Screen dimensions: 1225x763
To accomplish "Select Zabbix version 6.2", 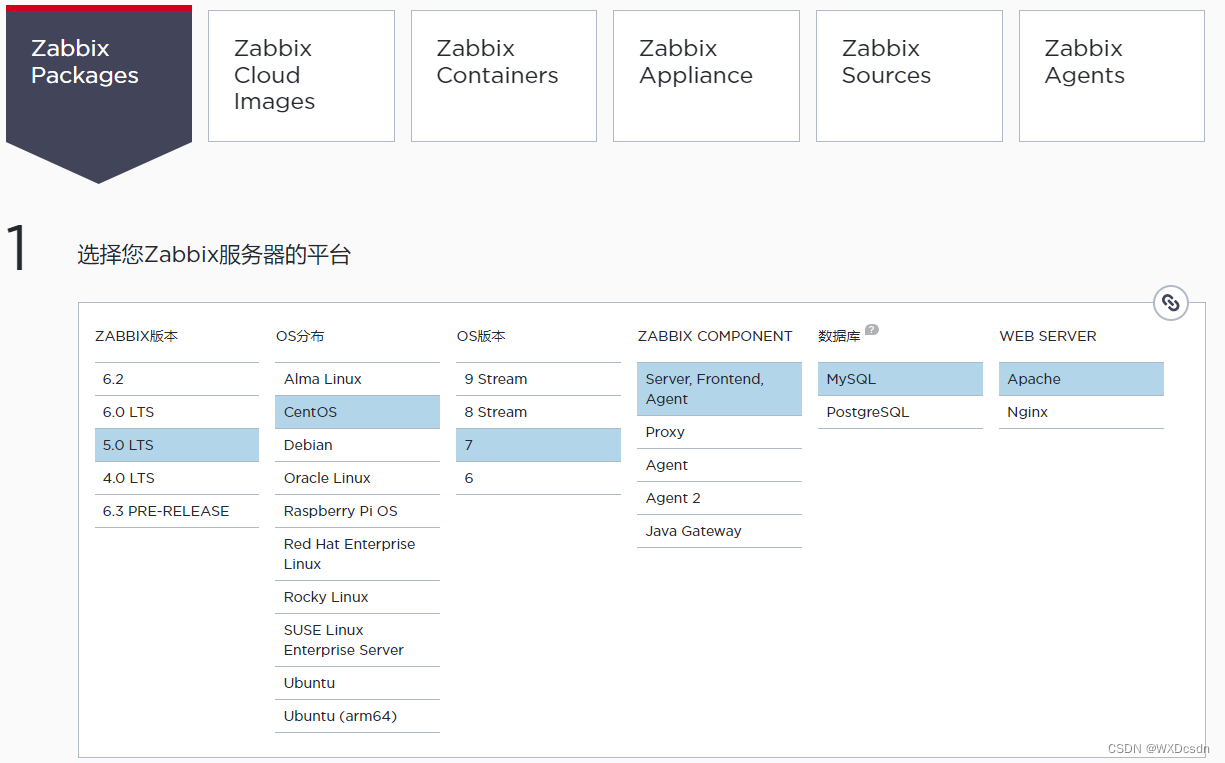I will point(176,378).
